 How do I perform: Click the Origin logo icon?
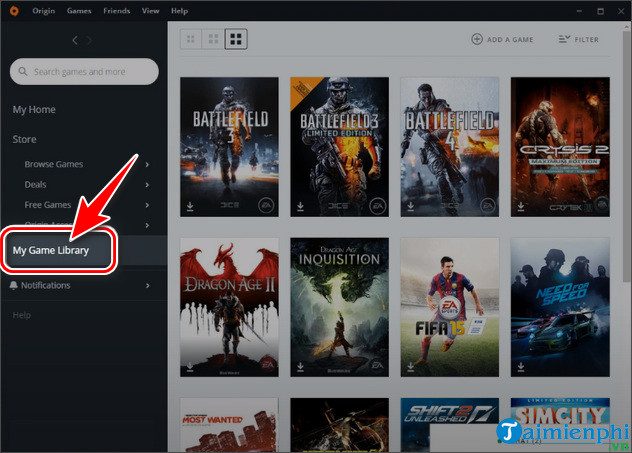click(14, 11)
